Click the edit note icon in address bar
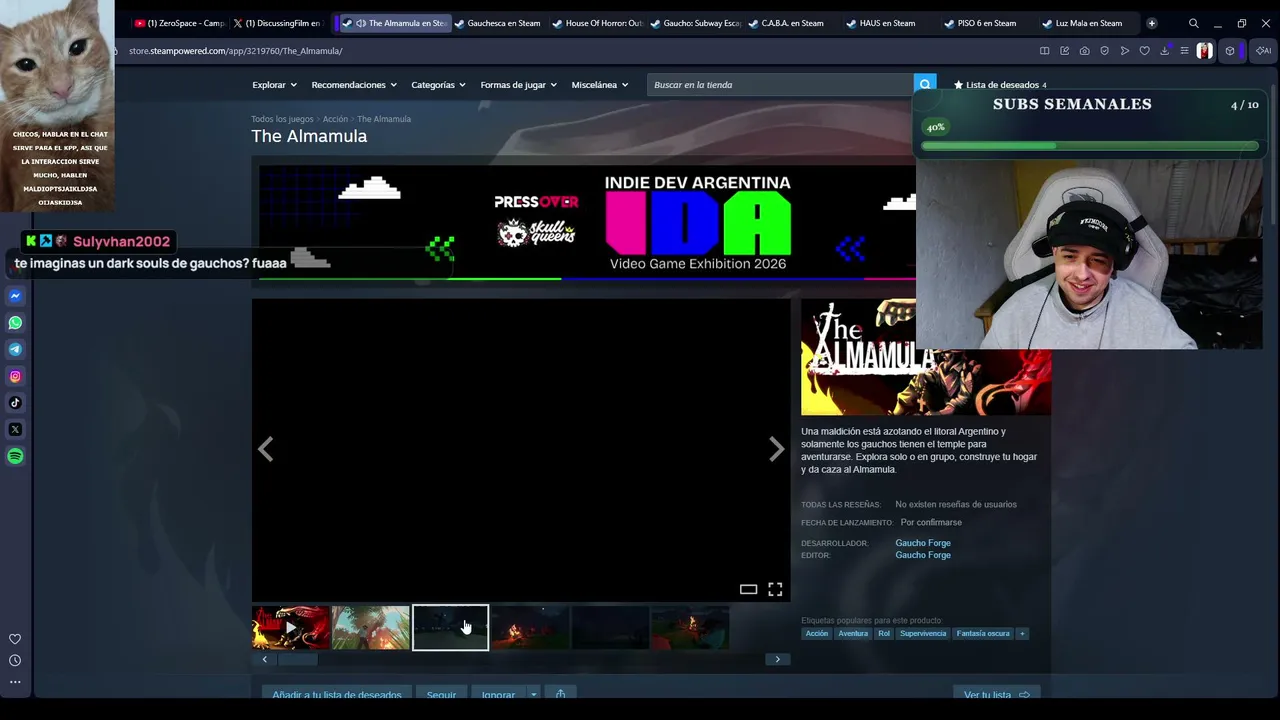This screenshot has height=720, width=1280. pyautogui.click(x=1064, y=51)
